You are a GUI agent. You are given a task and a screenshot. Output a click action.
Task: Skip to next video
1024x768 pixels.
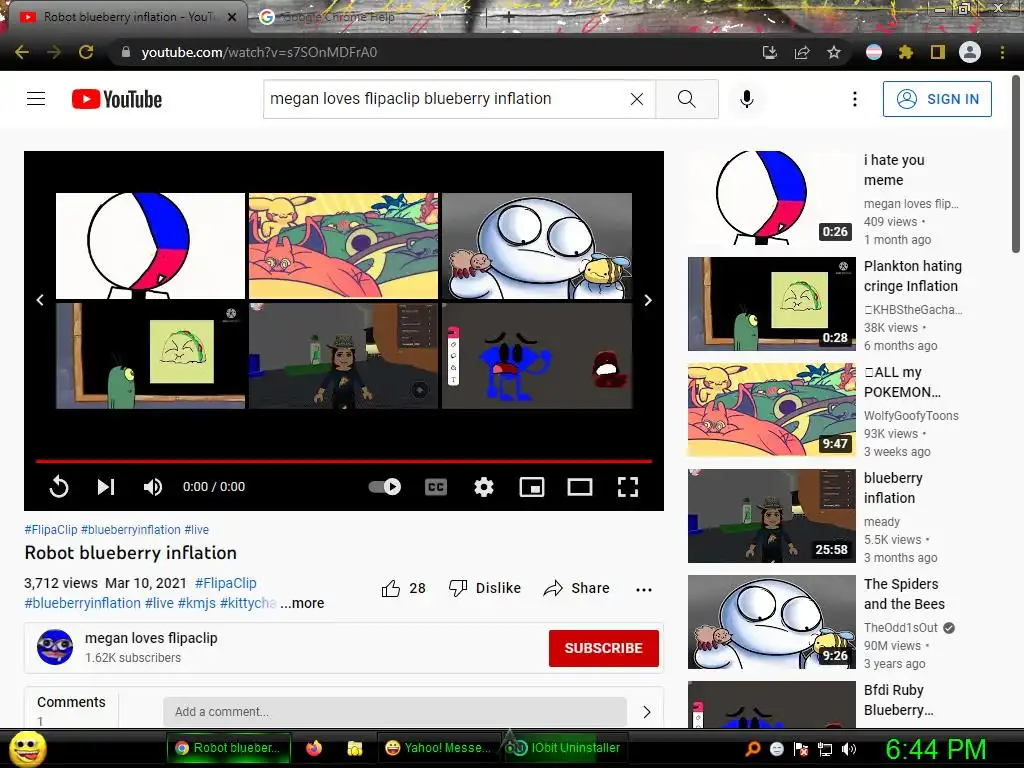pos(106,487)
